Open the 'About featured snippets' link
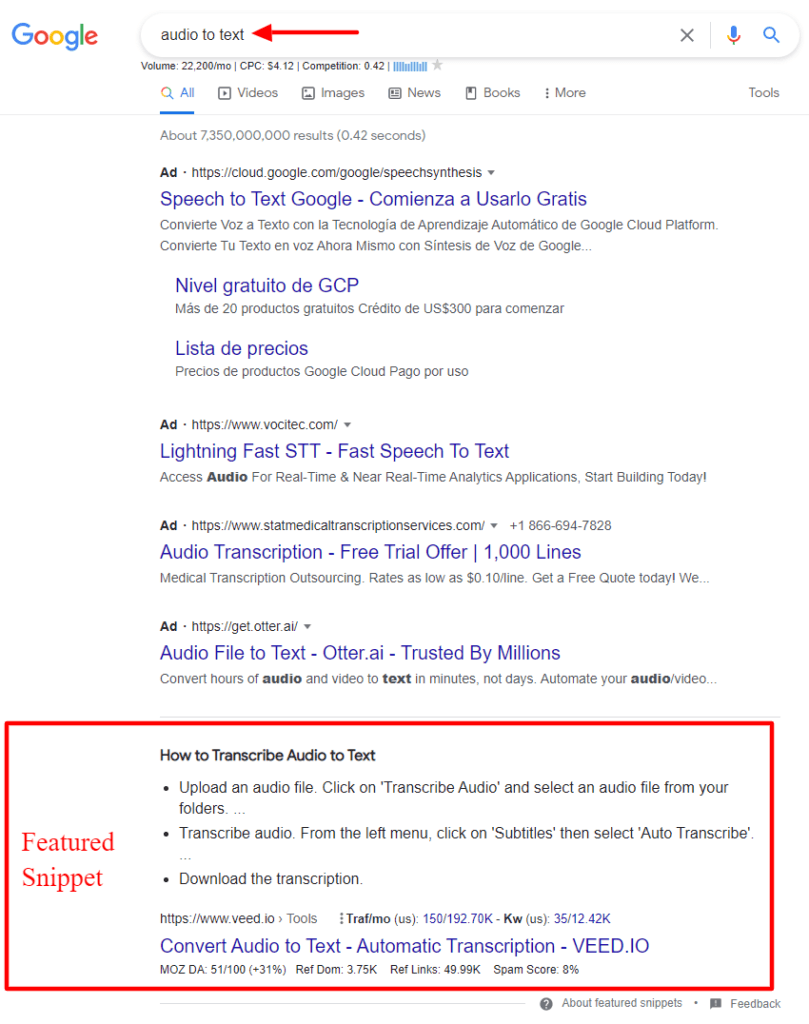The height and width of the screenshot is (1024, 809). [x=622, y=1003]
